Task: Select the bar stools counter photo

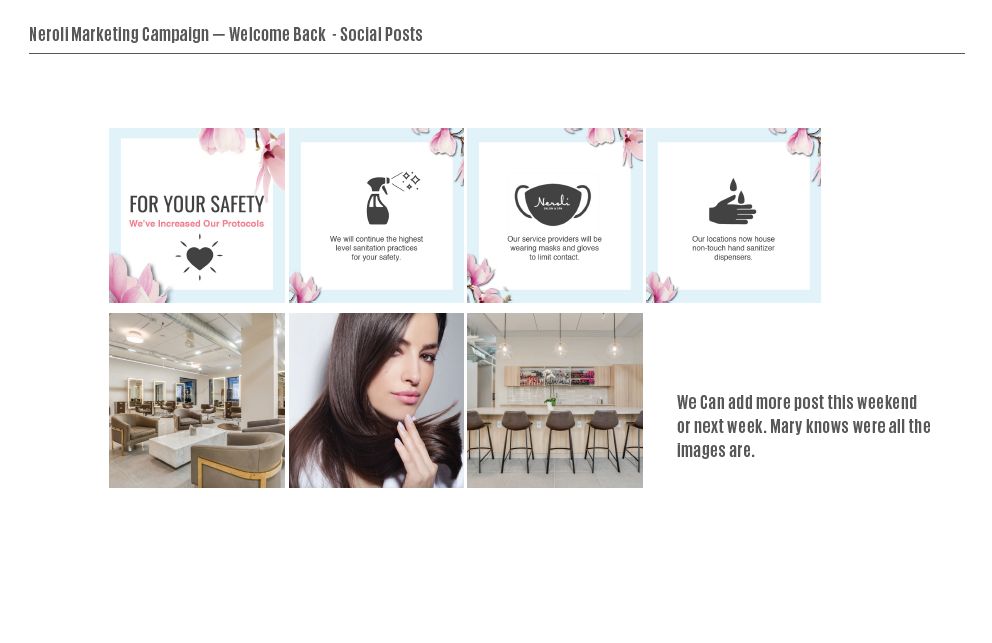Action: click(x=555, y=400)
